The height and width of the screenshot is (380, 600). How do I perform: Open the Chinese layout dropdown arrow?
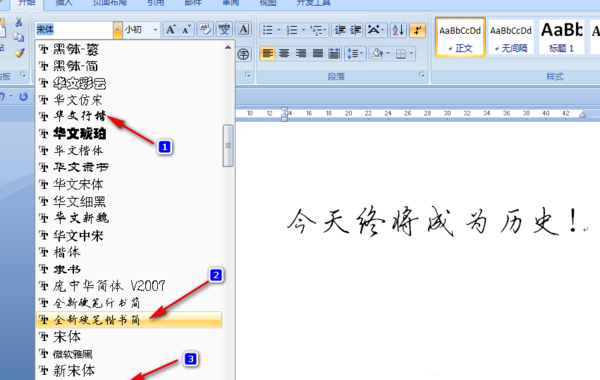[383, 30]
